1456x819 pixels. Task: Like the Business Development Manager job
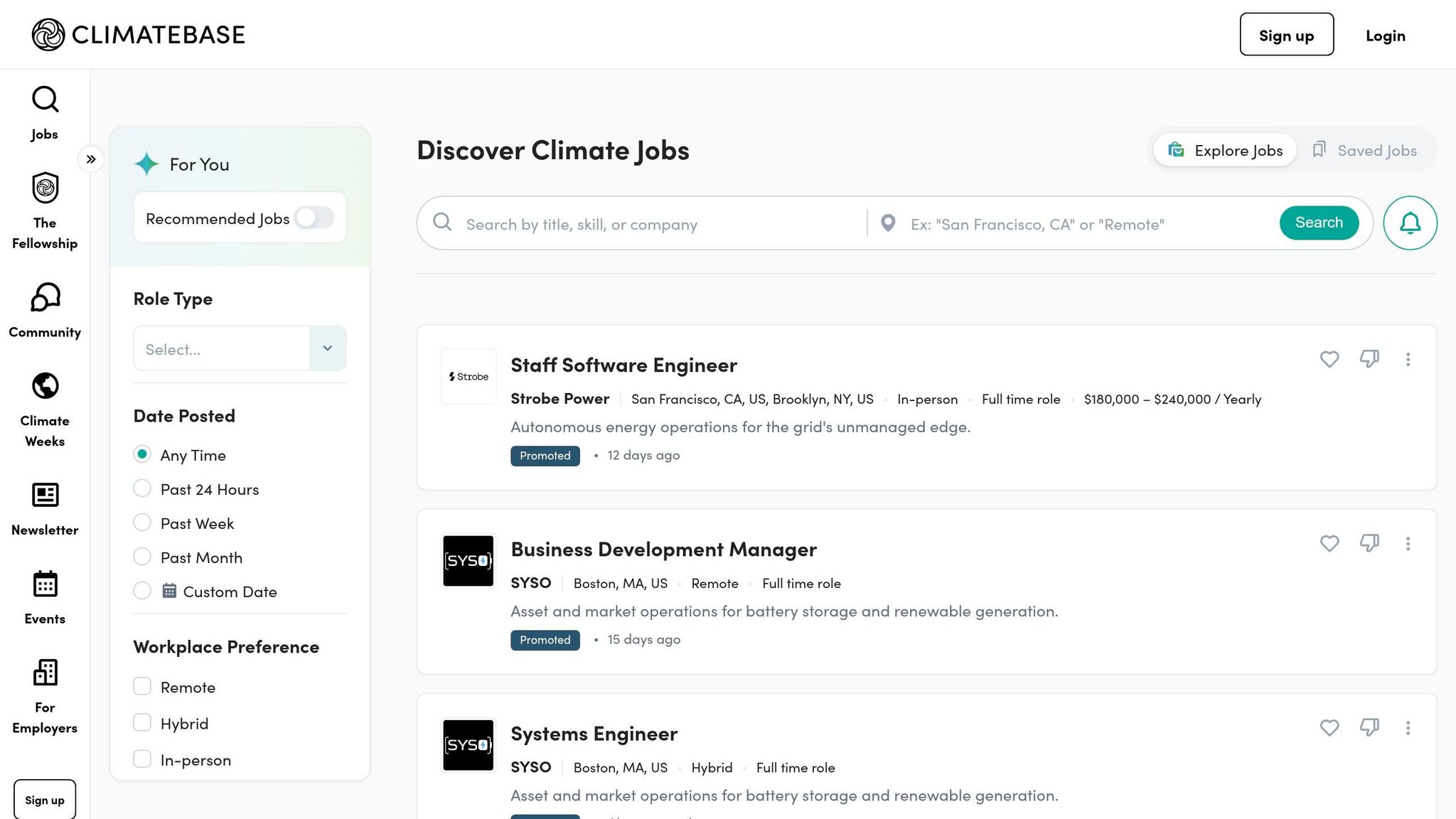pyautogui.click(x=1329, y=543)
